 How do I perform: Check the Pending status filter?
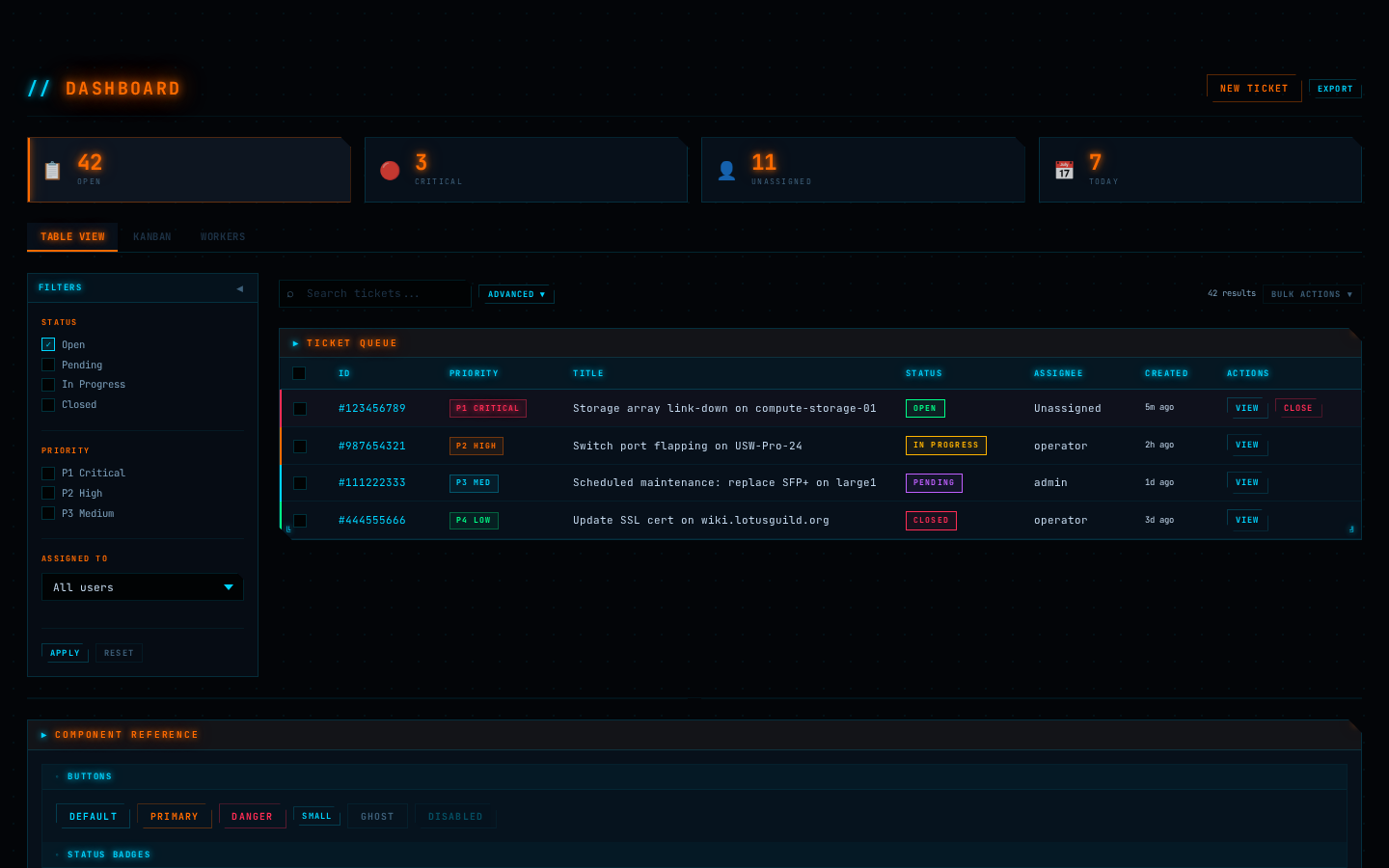[x=48, y=365]
